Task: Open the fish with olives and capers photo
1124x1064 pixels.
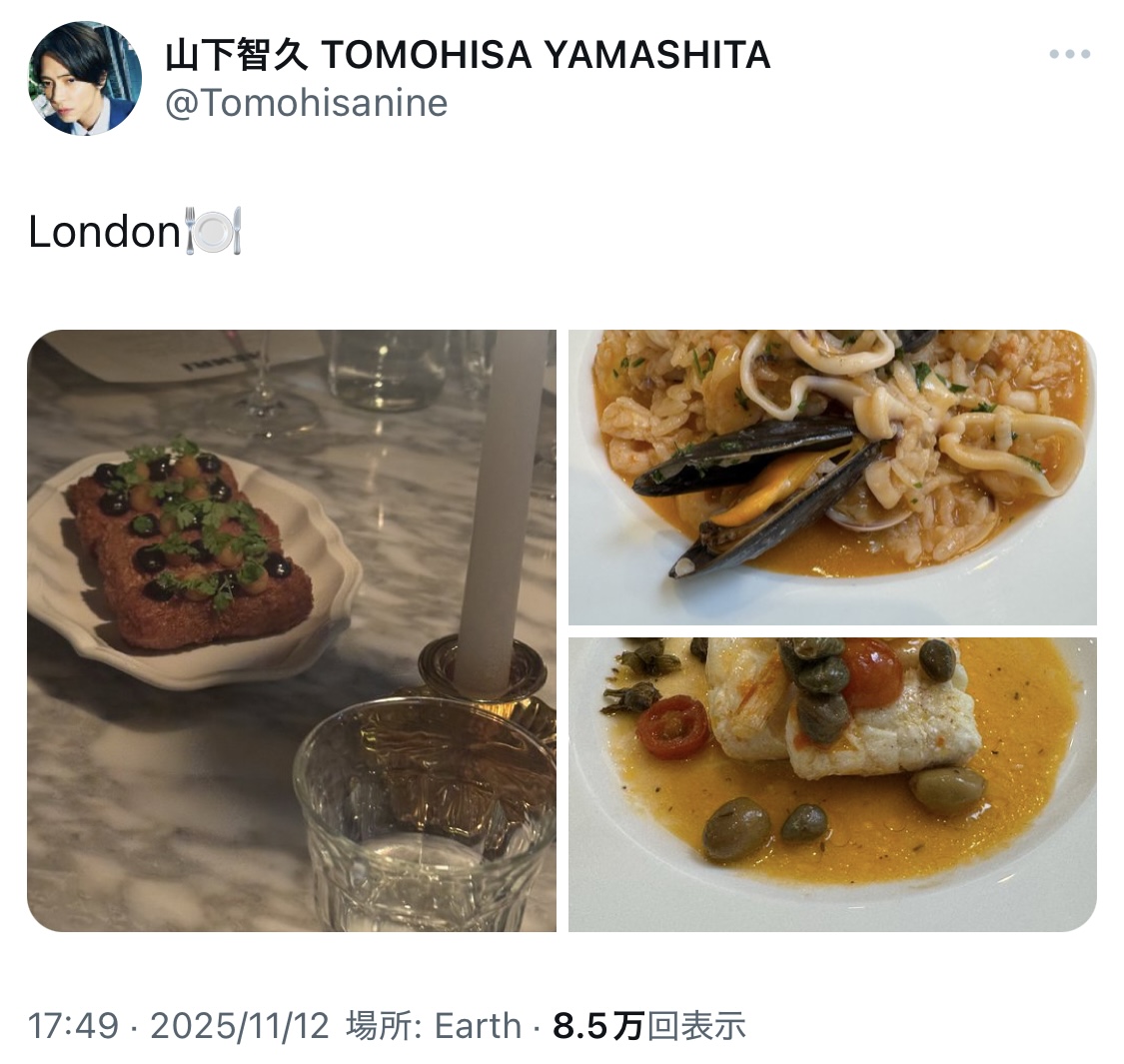Action: coord(832,784)
